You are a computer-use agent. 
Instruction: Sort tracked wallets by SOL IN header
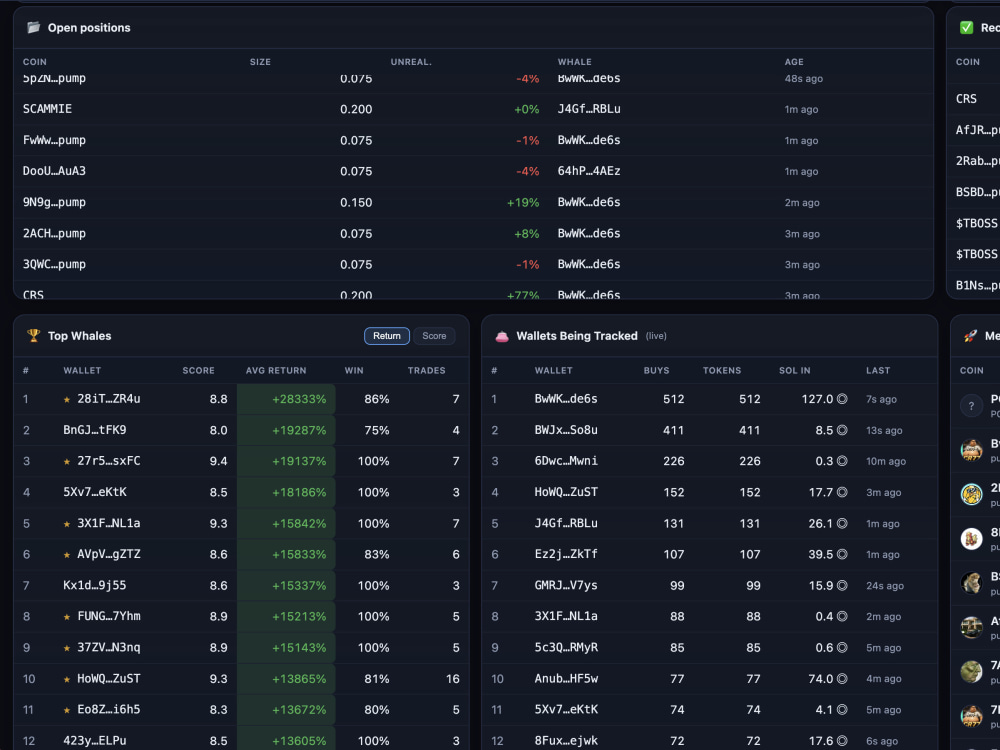[795, 371]
